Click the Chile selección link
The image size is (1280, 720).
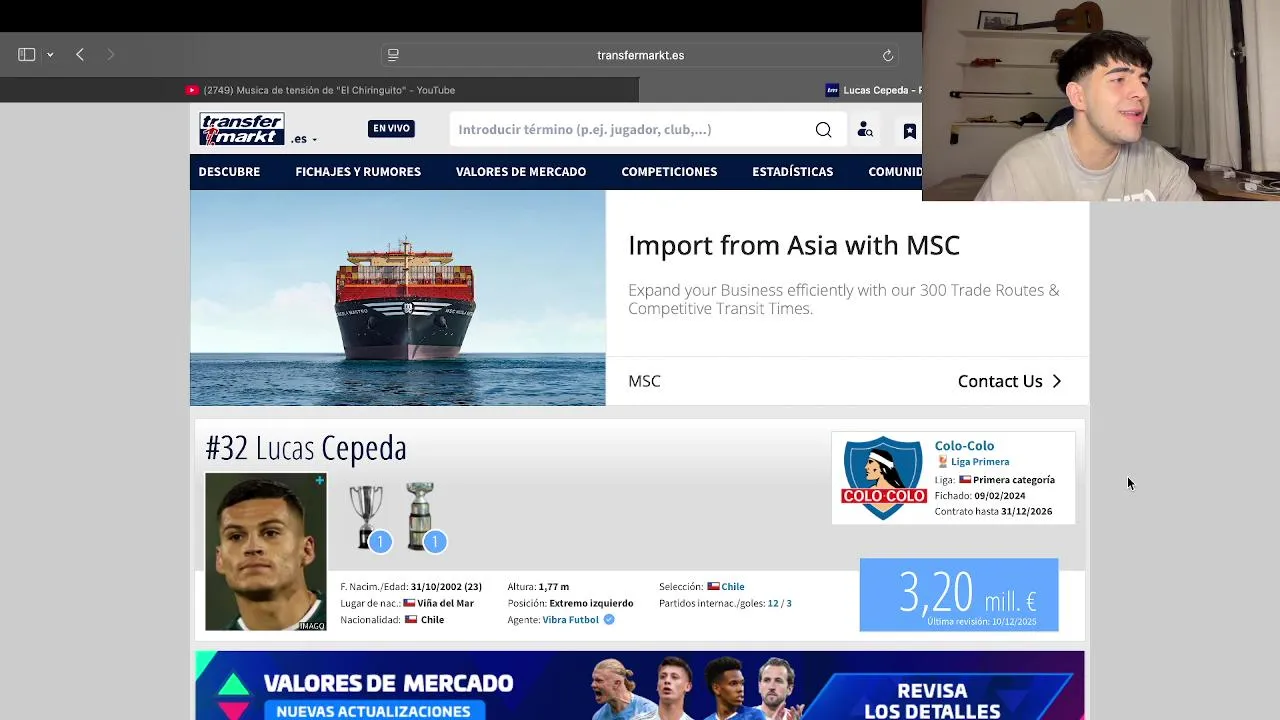(x=733, y=587)
